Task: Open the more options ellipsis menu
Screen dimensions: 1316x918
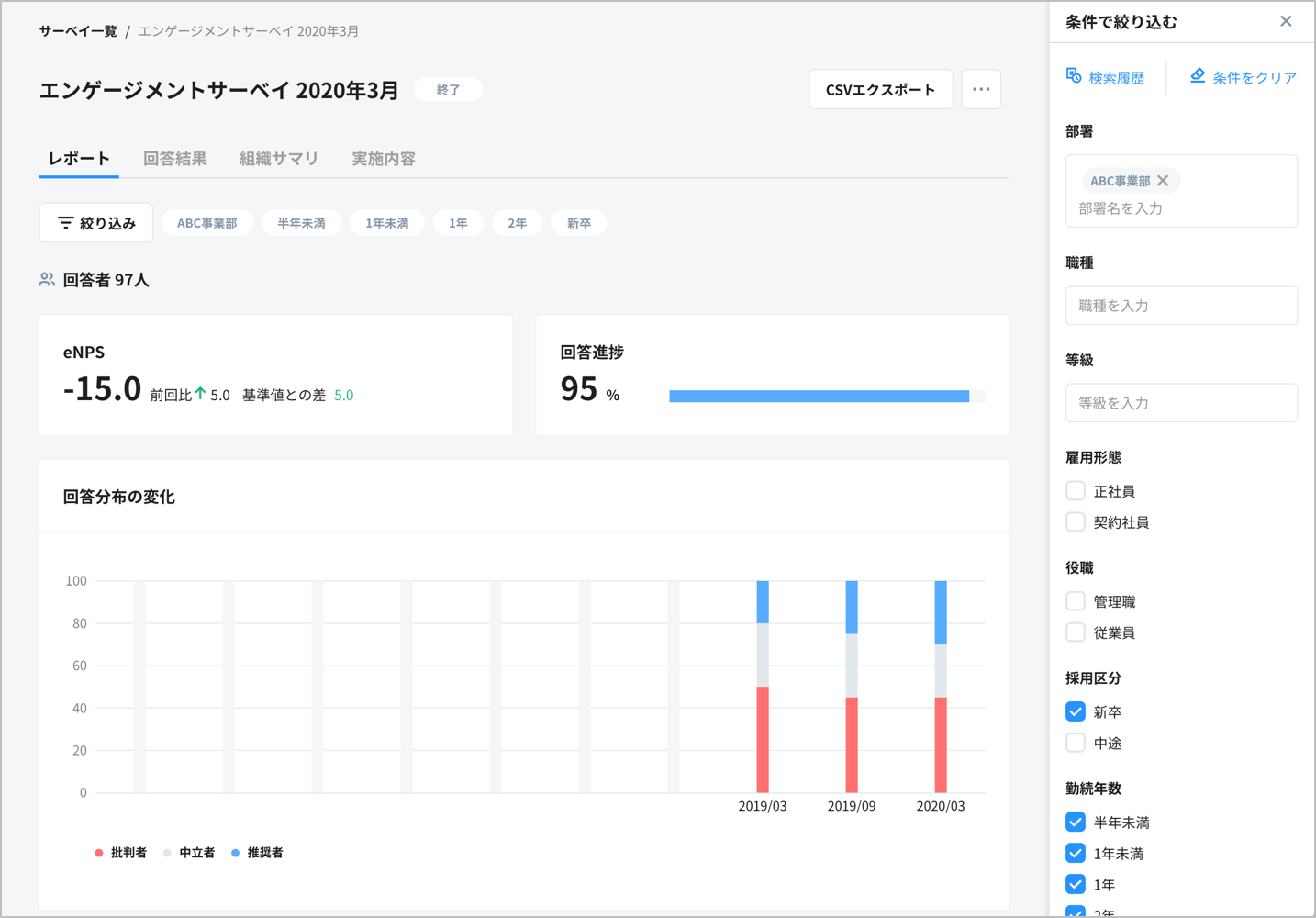Action: [x=981, y=89]
